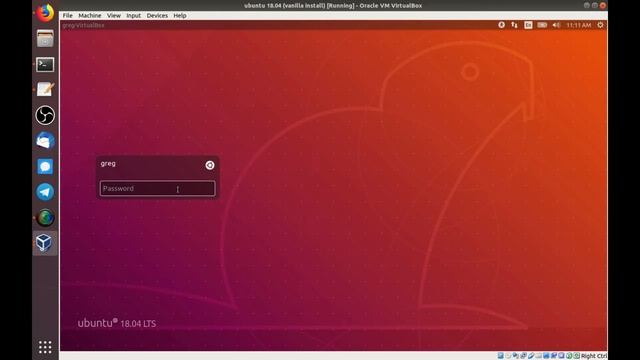Open the accessibility menu in guest panel
640x360 pixels.
coord(501,25)
